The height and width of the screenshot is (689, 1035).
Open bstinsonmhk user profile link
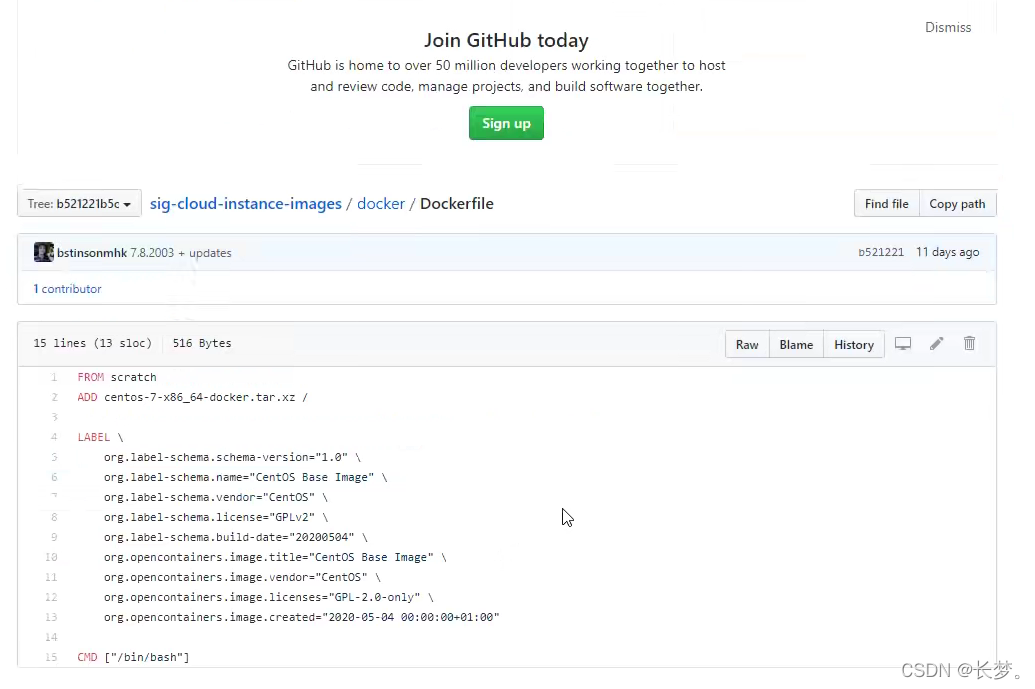tap(92, 253)
